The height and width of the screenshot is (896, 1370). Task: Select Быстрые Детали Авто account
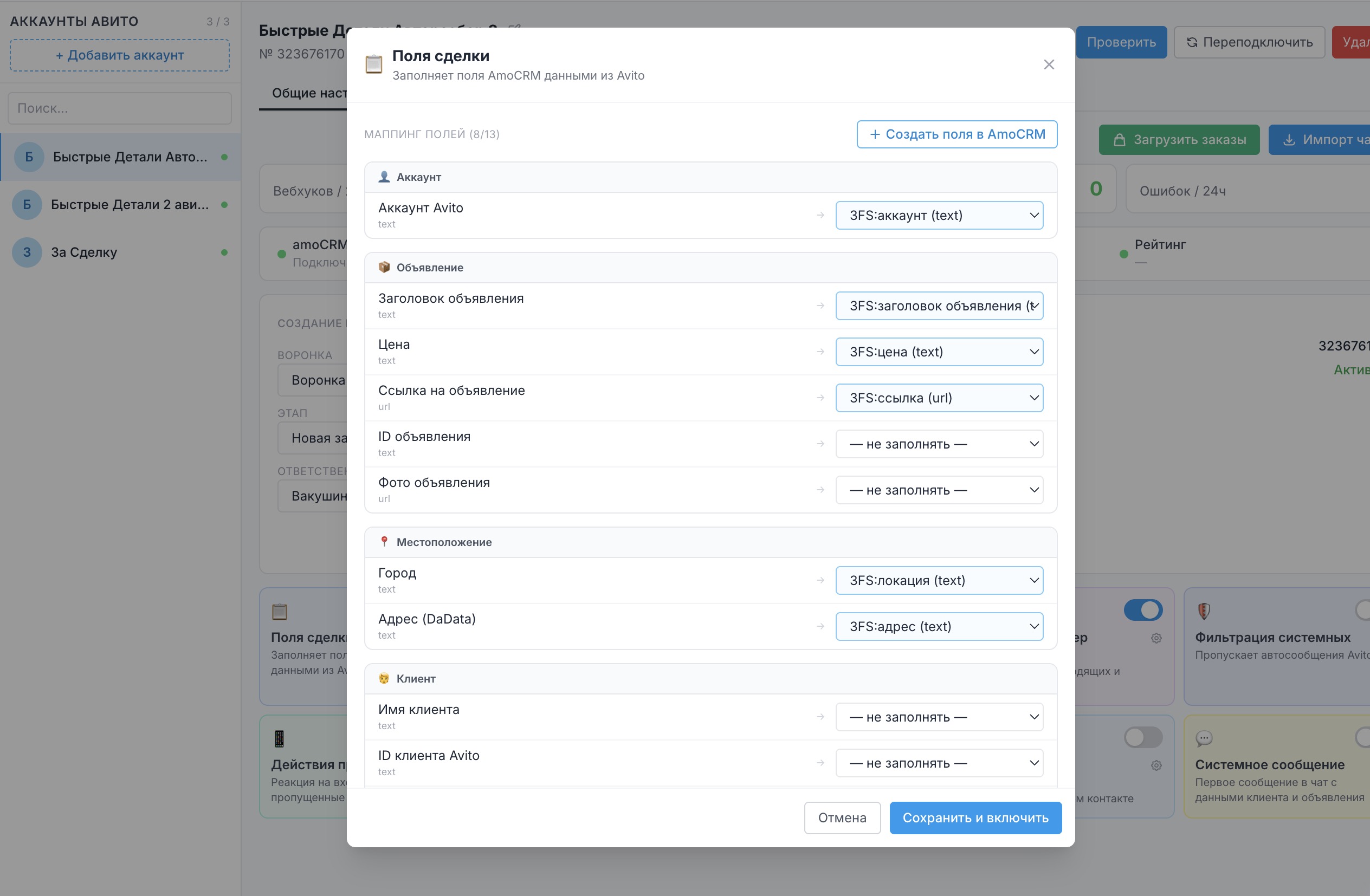pyautogui.click(x=120, y=157)
